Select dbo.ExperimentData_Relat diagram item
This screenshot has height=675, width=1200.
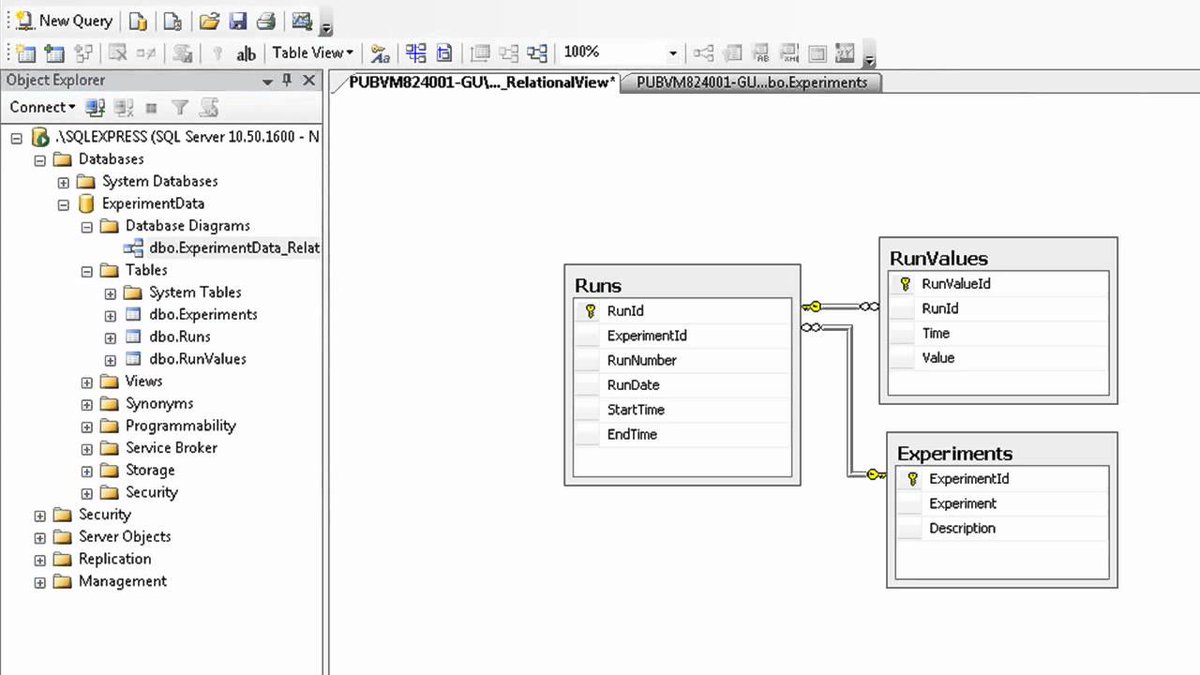(x=234, y=248)
